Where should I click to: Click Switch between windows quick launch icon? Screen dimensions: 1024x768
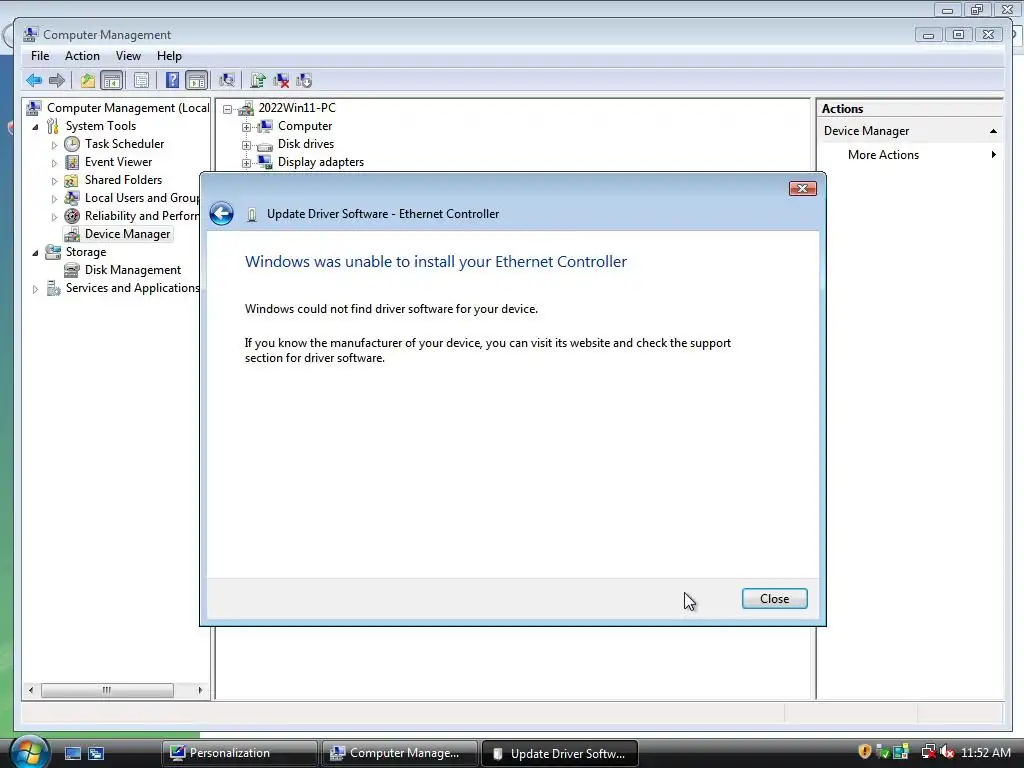click(x=96, y=753)
